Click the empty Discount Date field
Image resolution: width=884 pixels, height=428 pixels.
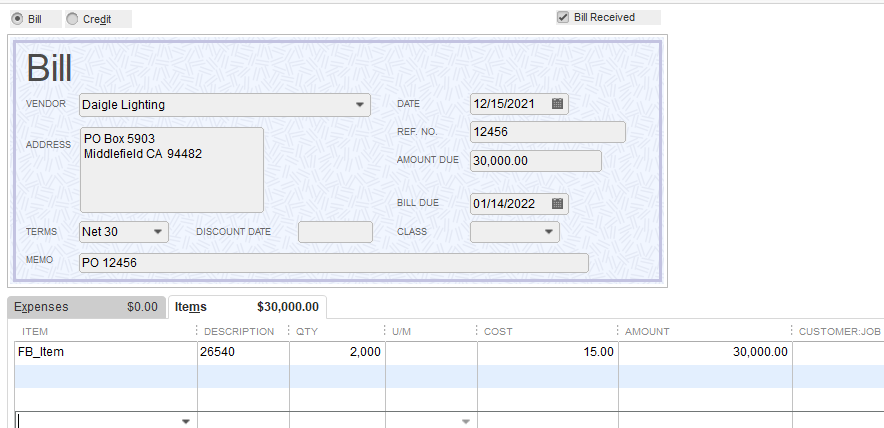tap(335, 232)
